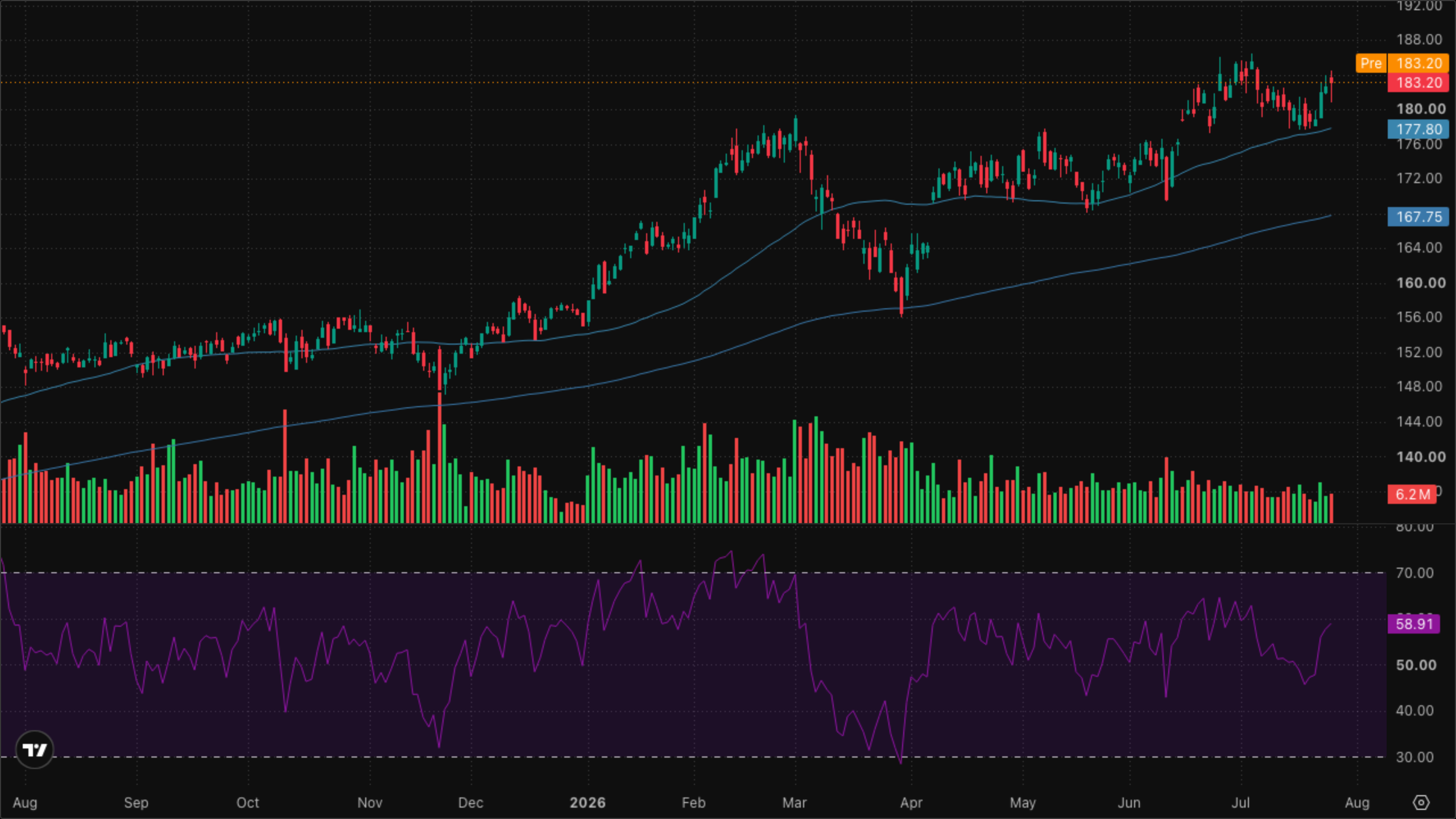Click the volume label 6.2 M
This screenshot has height=819, width=1456.
1412,494
